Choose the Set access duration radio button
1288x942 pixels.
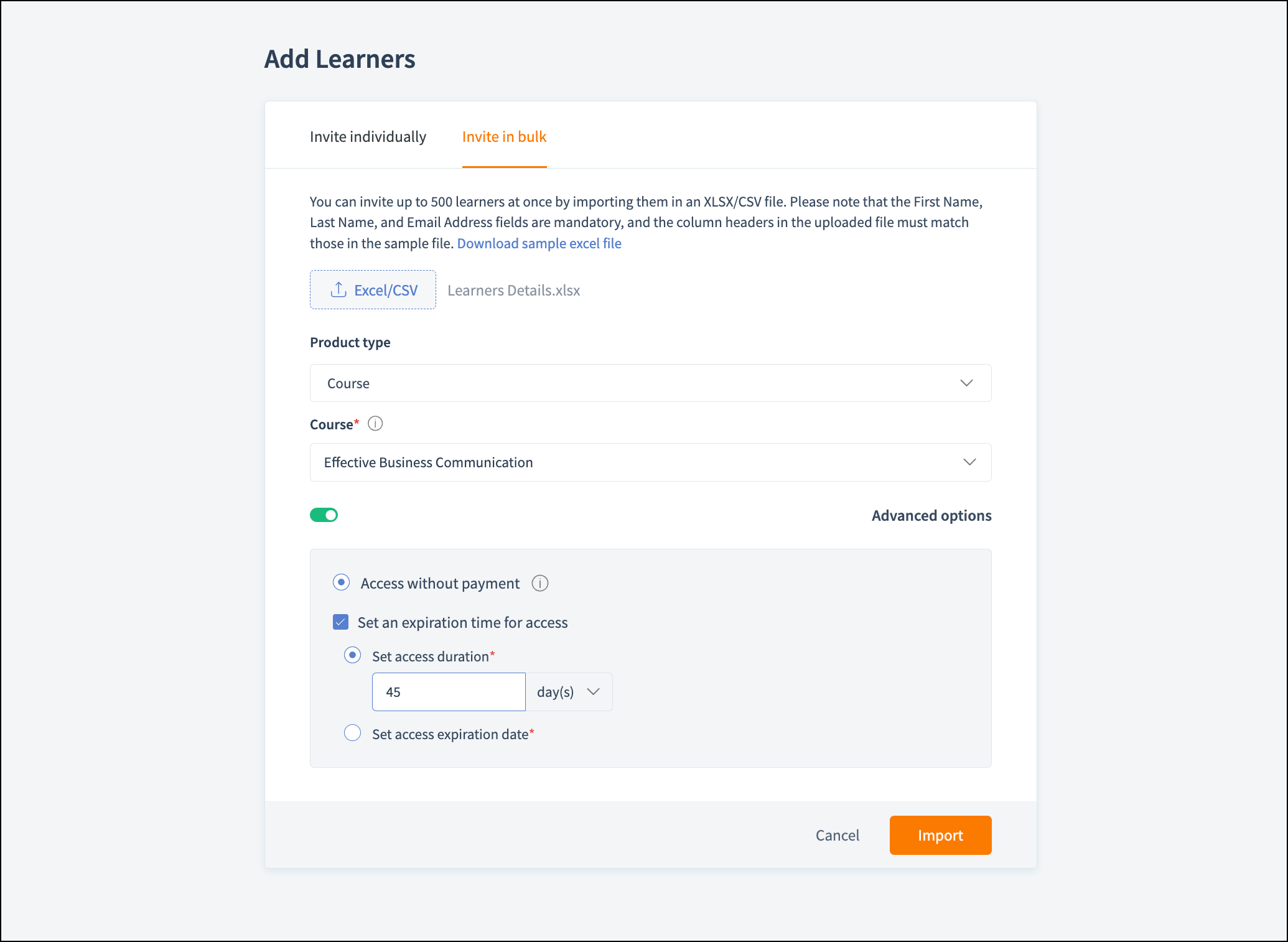[x=353, y=655]
